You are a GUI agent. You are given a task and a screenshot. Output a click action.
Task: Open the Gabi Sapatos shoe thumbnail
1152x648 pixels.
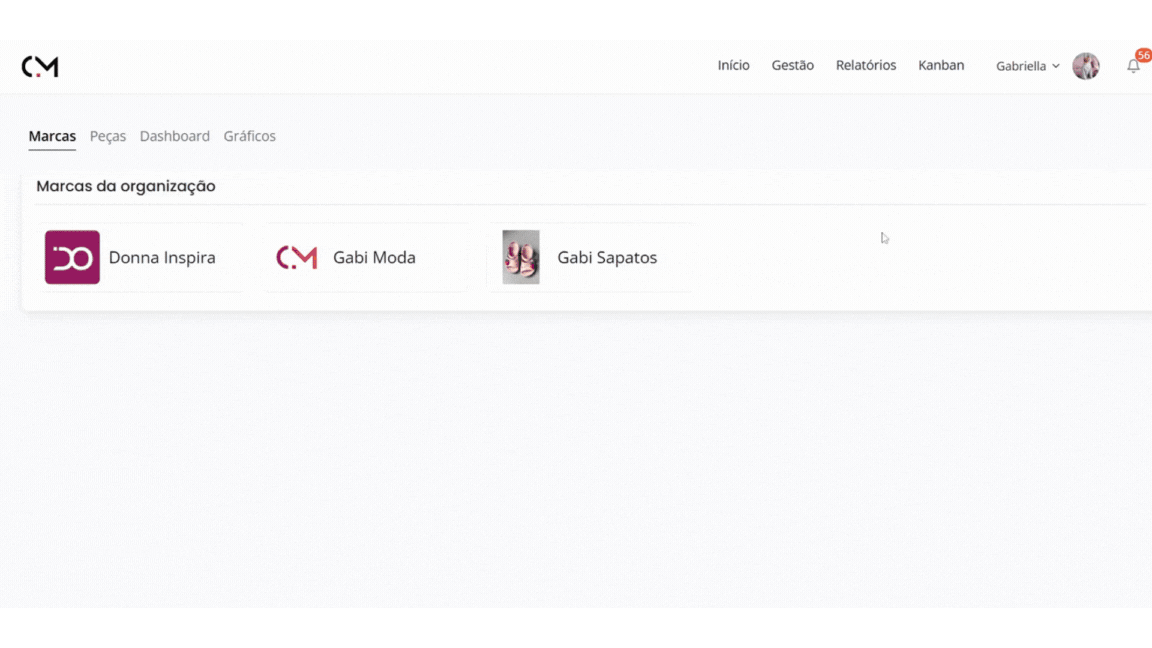[x=521, y=257]
